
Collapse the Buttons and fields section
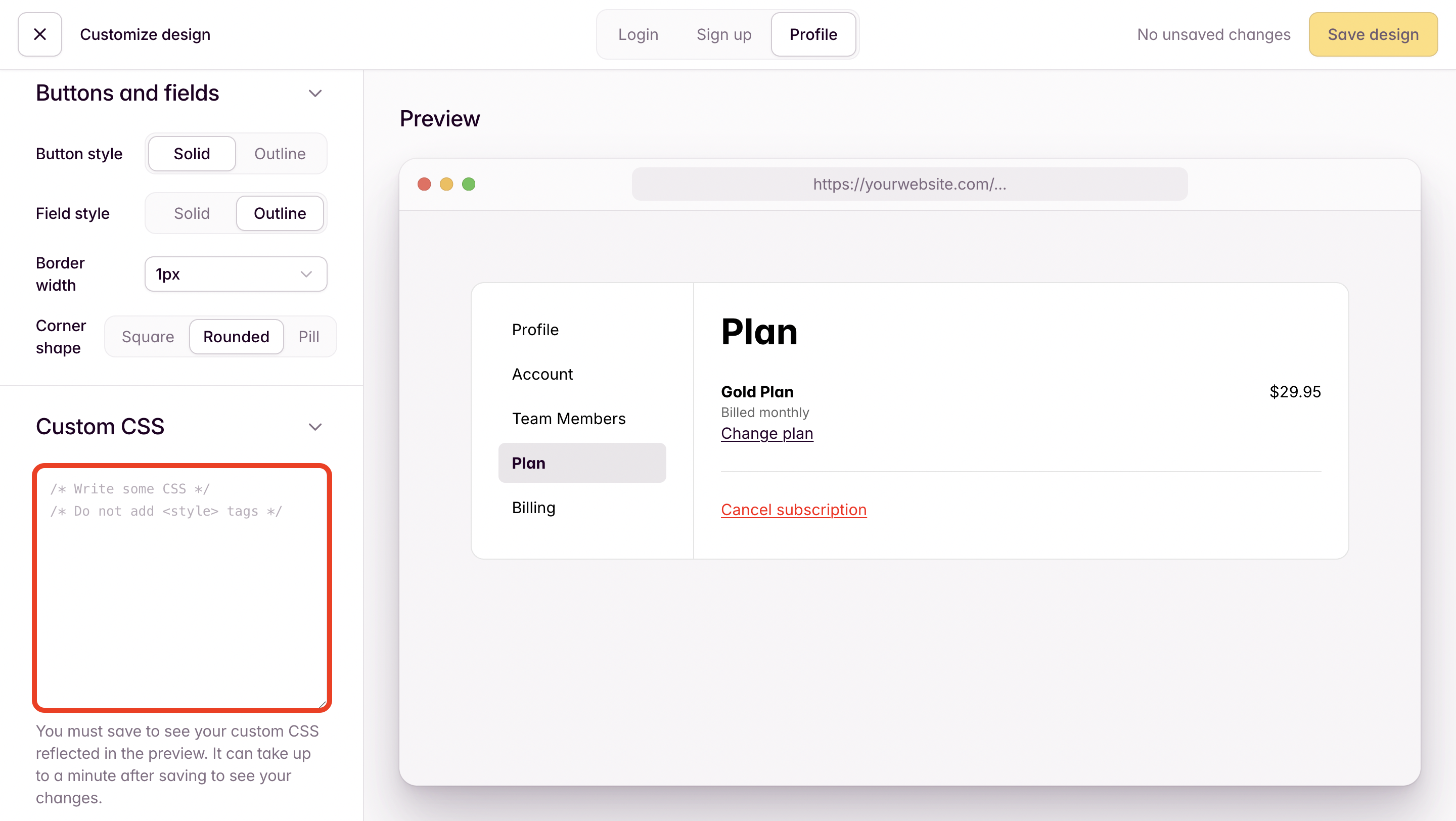[315, 93]
